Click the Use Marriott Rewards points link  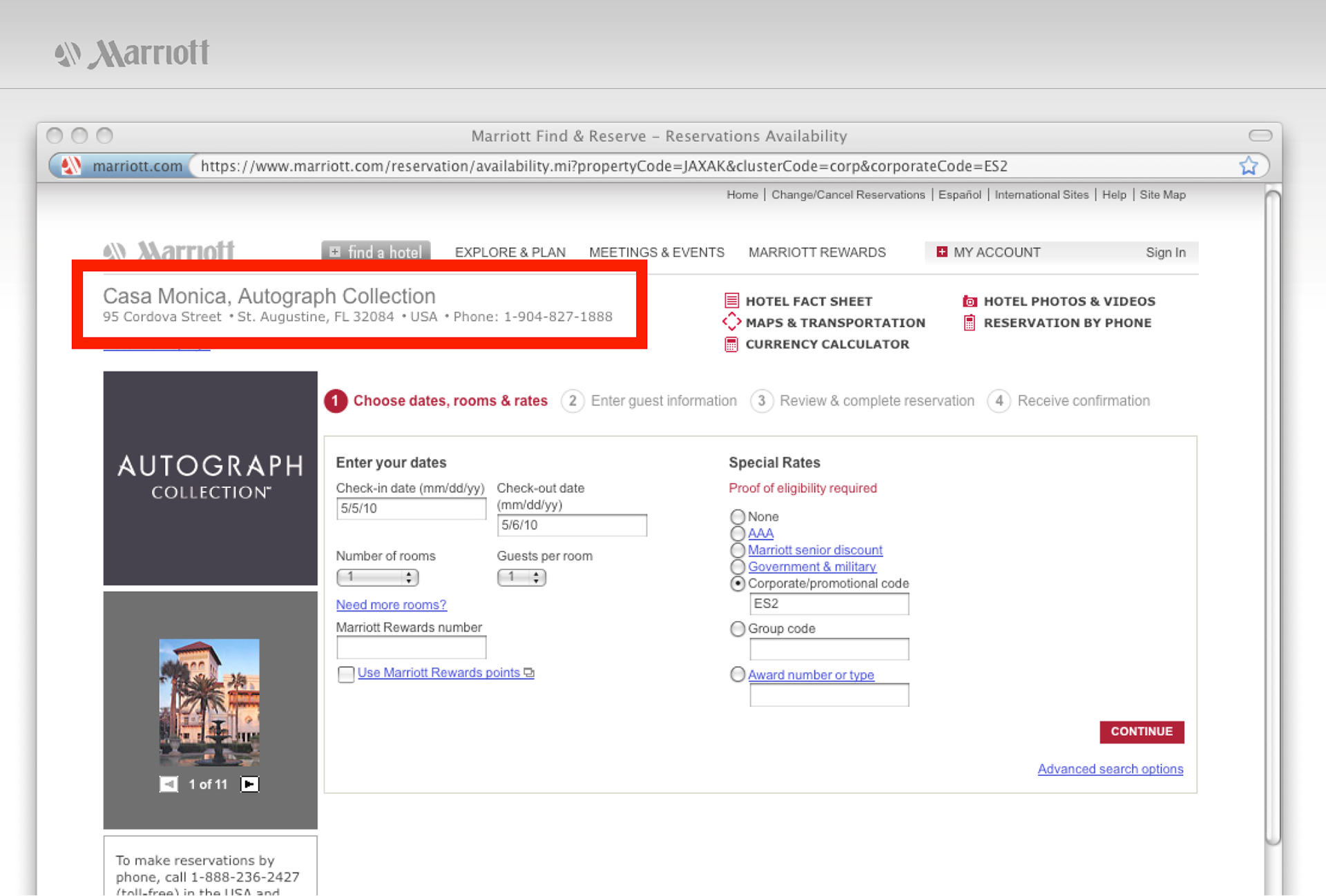coord(439,672)
